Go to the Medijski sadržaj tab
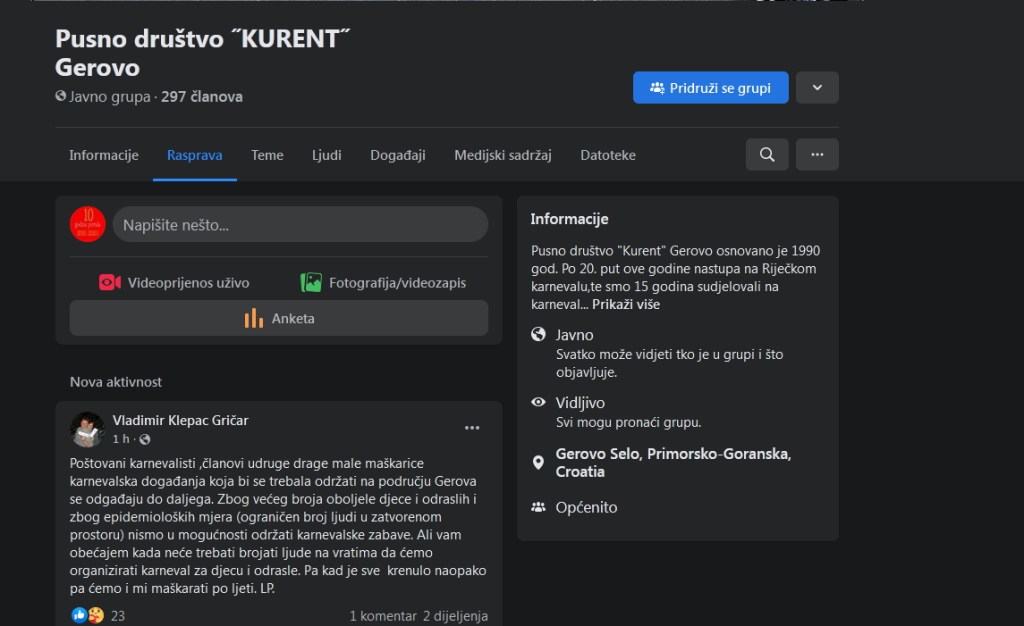Viewport: 1024px width, 626px height. coord(503,155)
